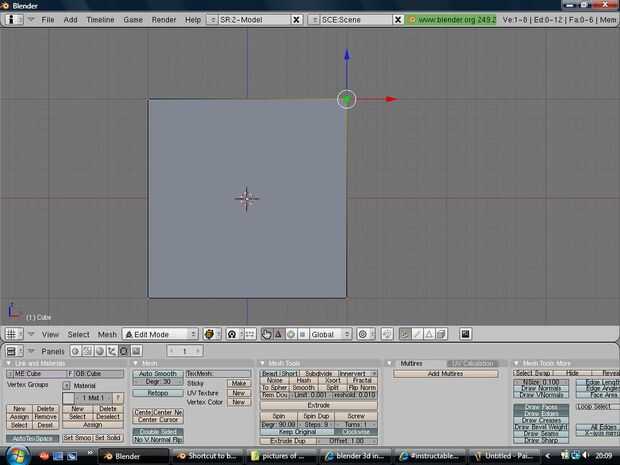The width and height of the screenshot is (620, 465).
Task: Open the Scene context panel icon
Action: tap(136, 351)
